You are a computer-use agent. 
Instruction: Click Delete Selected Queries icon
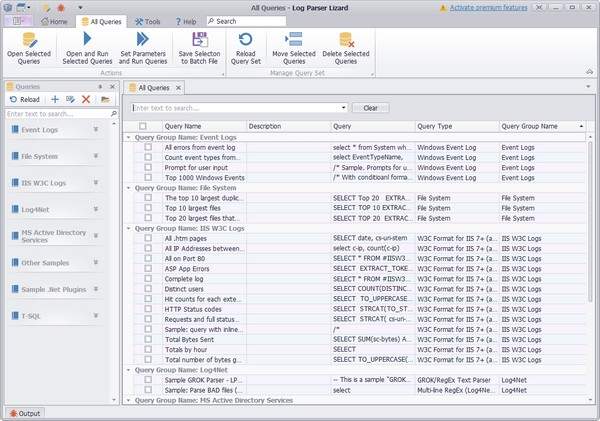pos(345,41)
